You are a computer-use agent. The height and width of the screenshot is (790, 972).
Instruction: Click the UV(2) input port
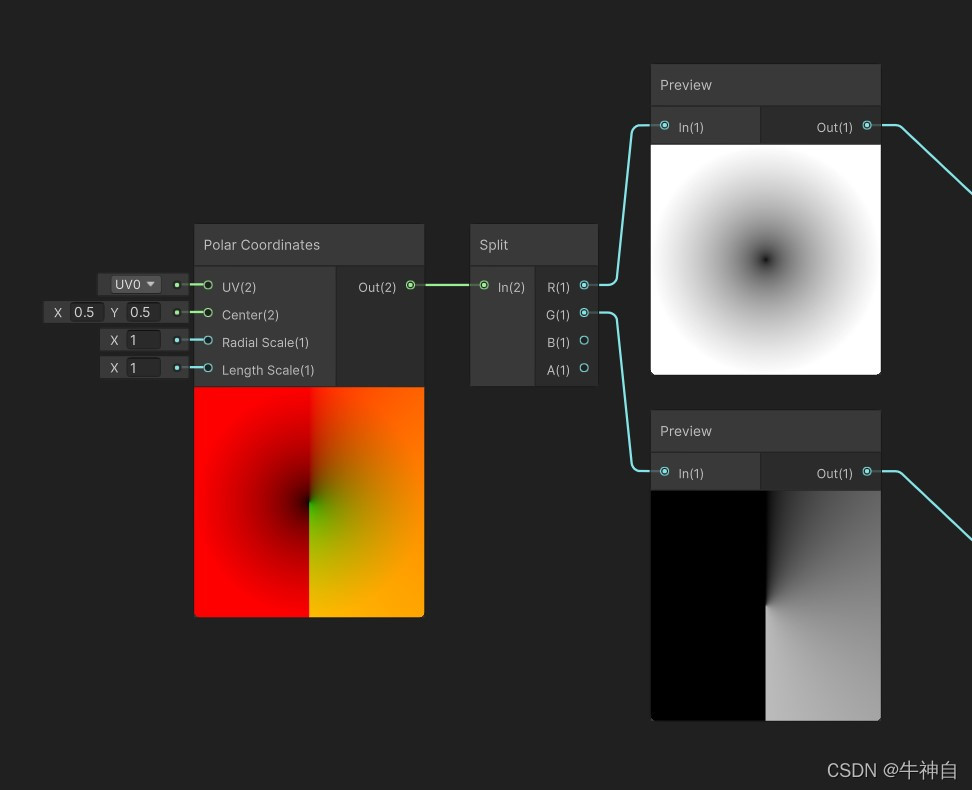click(208, 285)
